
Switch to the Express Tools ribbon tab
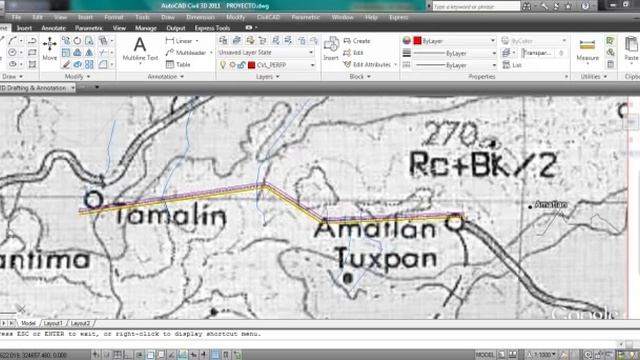coord(212,28)
